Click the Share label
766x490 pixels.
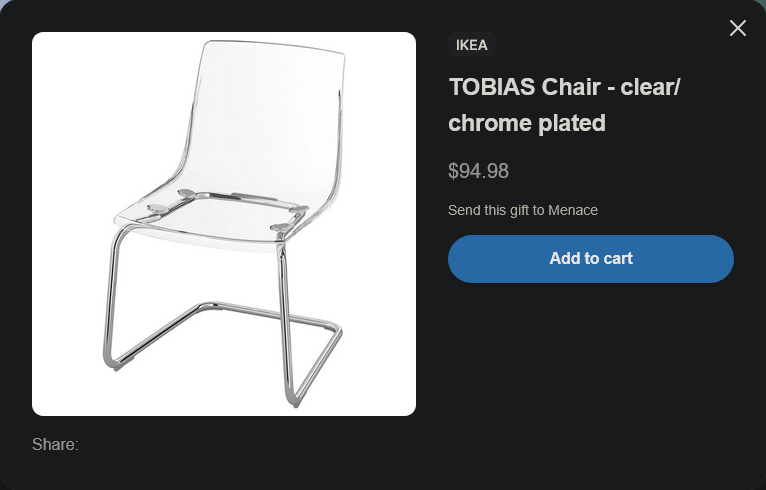(55, 444)
